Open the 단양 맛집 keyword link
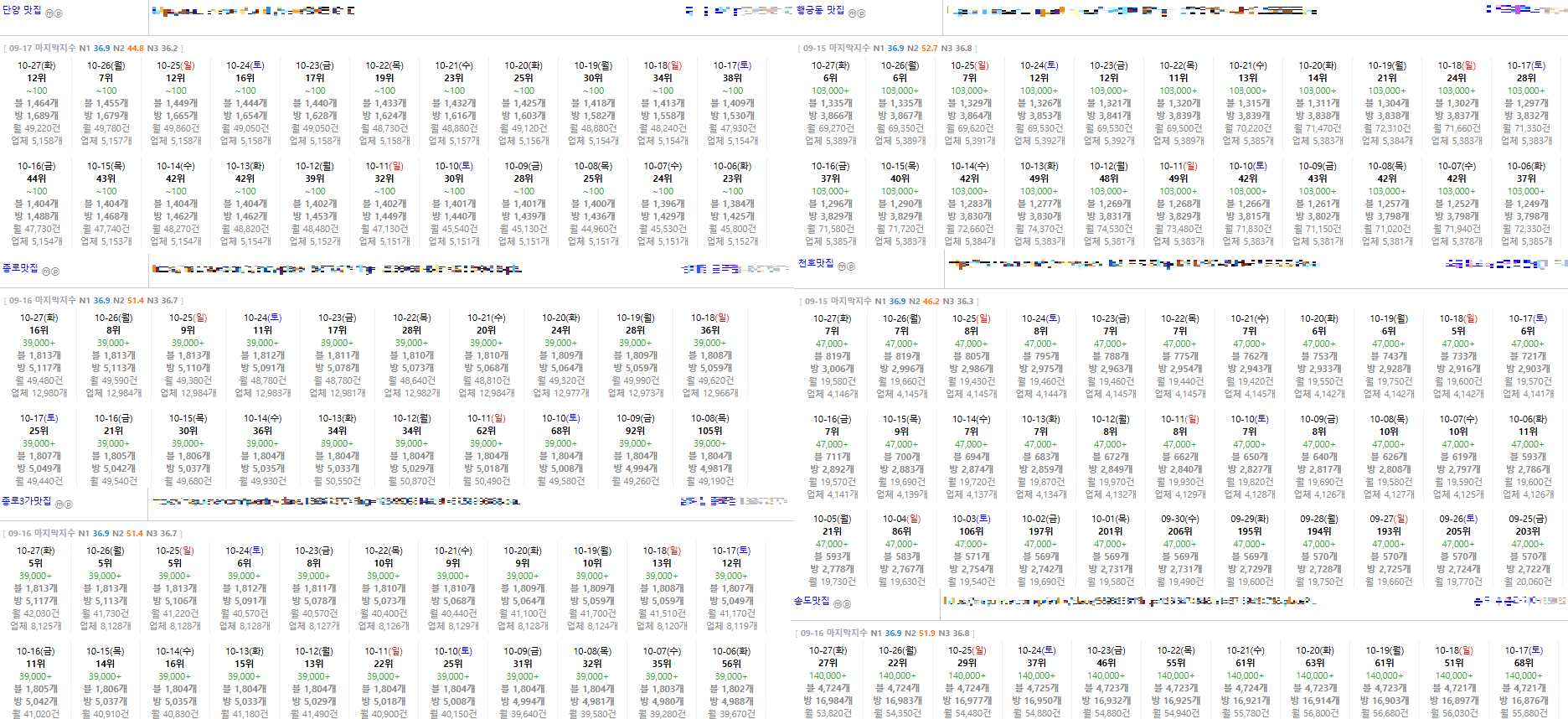 [x=22, y=10]
